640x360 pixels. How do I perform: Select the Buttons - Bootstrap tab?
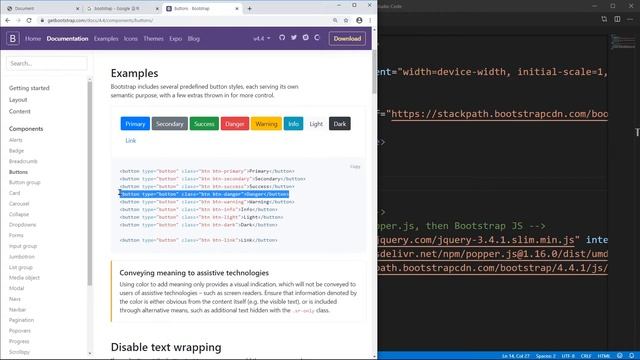click(x=202, y=9)
